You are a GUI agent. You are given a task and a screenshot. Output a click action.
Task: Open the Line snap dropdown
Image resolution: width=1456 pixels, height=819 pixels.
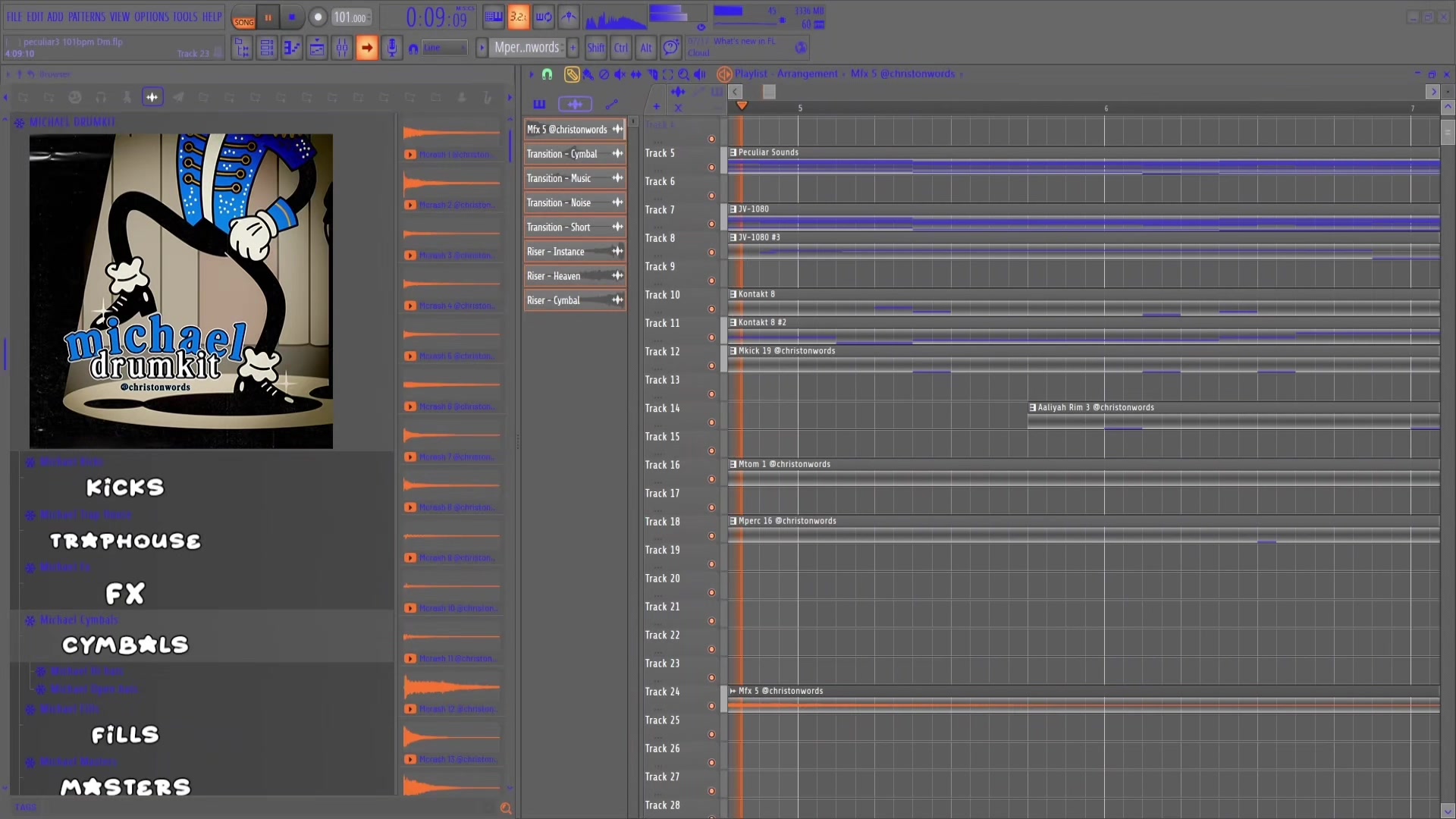tap(444, 49)
